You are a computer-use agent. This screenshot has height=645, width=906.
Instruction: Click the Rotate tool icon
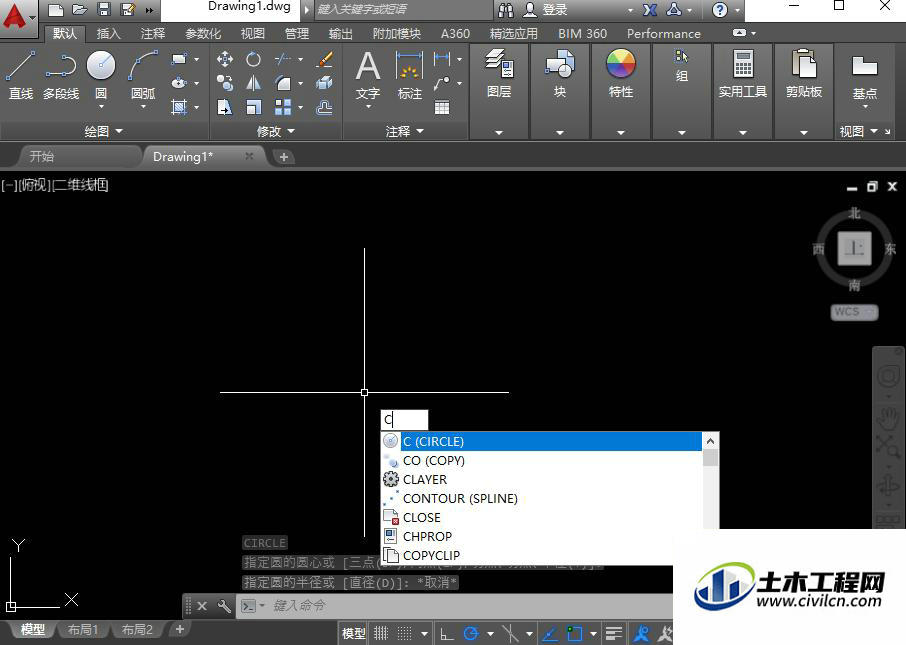pyautogui.click(x=253, y=59)
